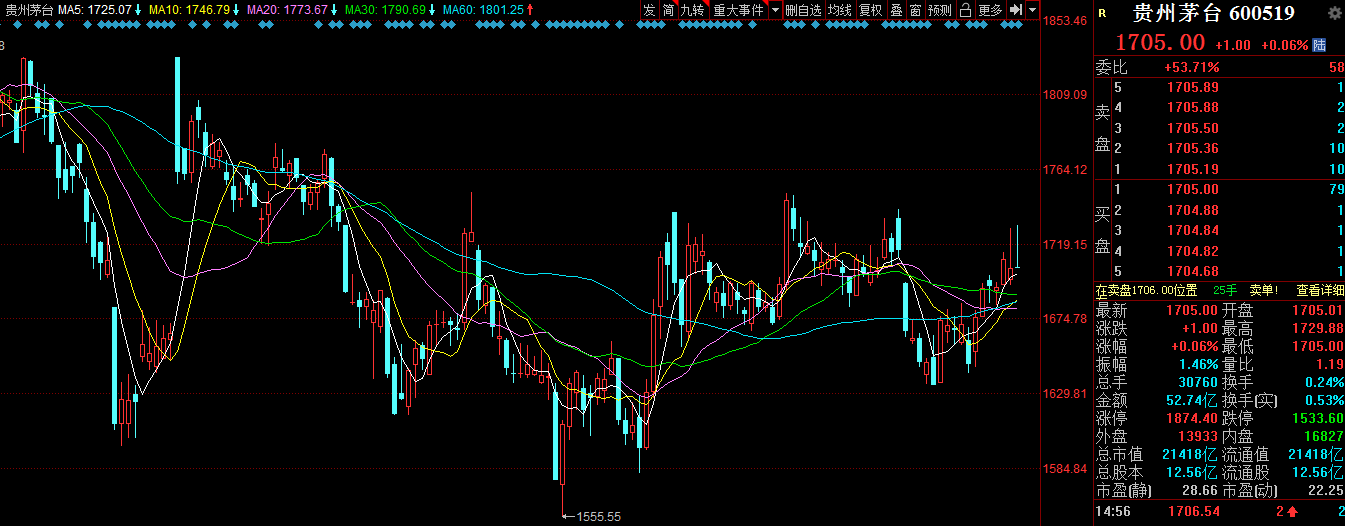Click the 窗 window button
Screen dimensions: 1345x526
tap(915, 10)
